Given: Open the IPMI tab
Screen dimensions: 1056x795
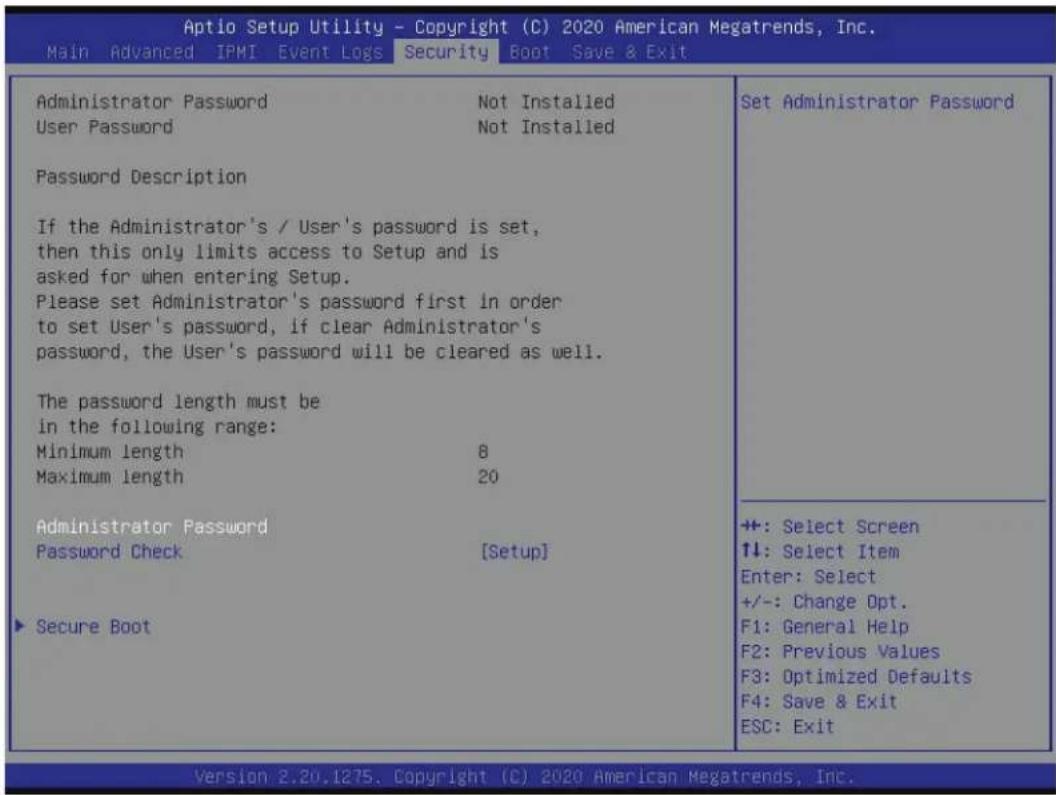Looking at the screenshot, I should (236, 52).
